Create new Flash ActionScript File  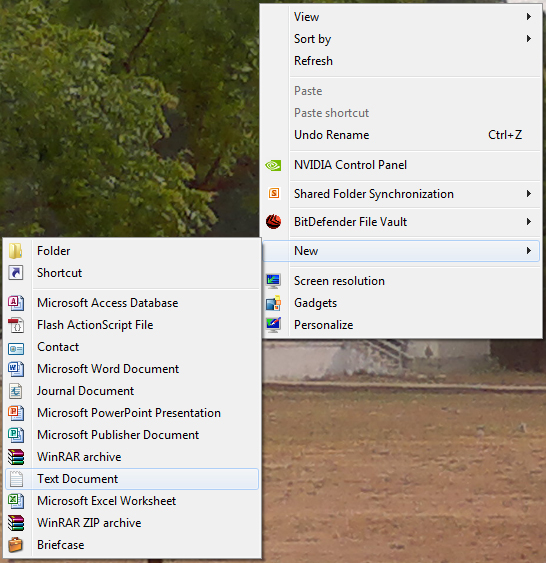point(132,325)
